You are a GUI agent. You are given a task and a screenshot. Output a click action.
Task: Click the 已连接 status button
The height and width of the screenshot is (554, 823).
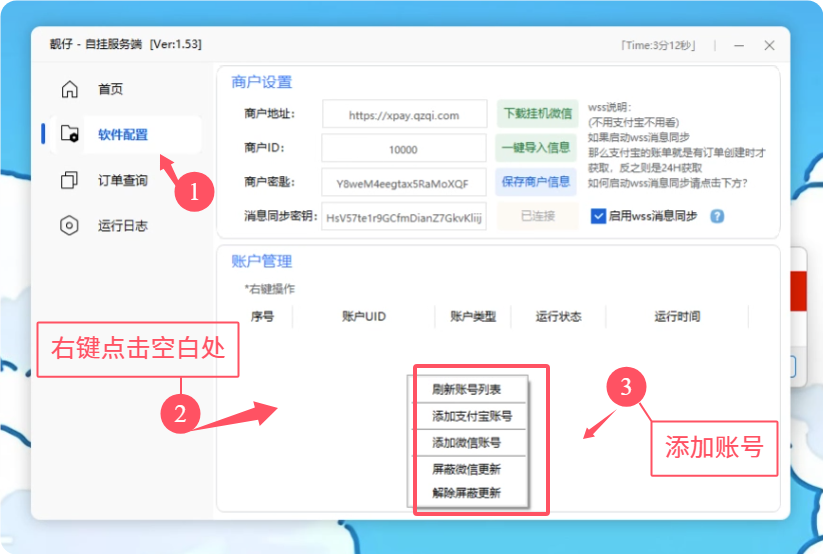[x=537, y=216]
